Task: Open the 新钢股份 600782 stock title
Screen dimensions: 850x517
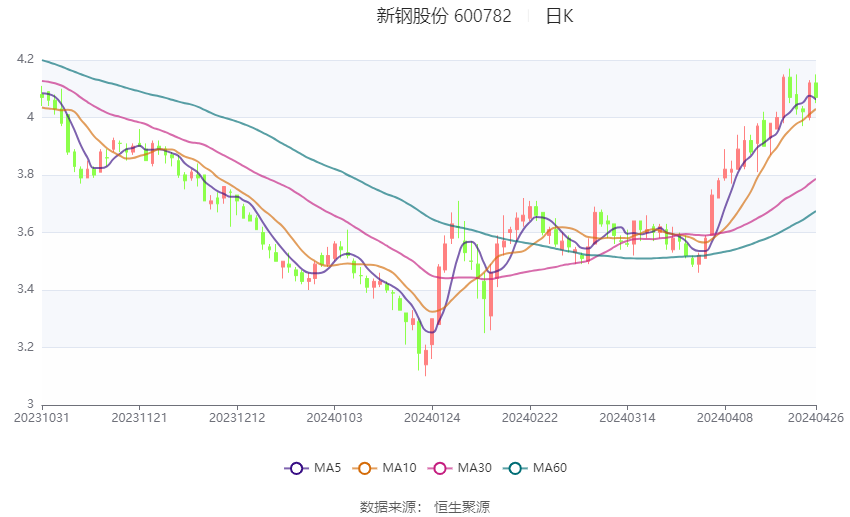Action: 443,16
